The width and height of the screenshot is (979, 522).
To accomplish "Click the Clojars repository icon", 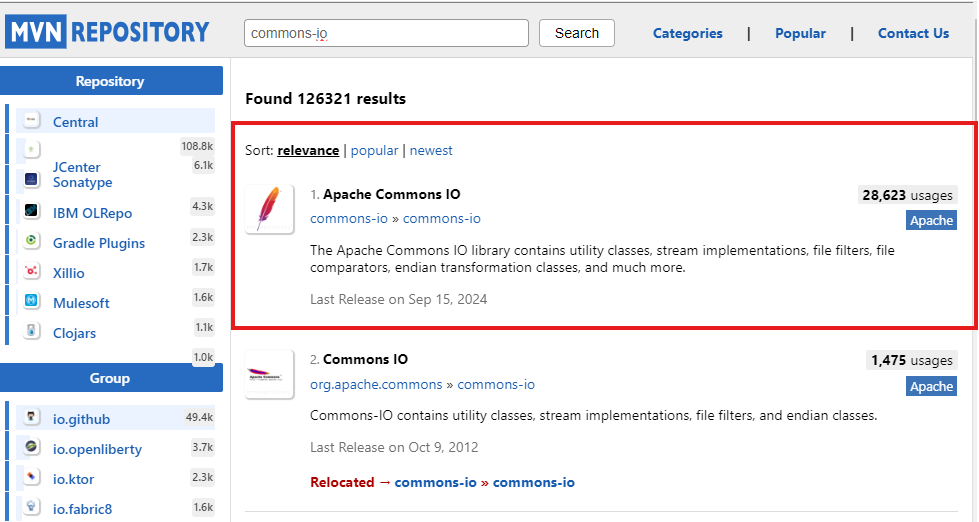I will [x=32, y=330].
